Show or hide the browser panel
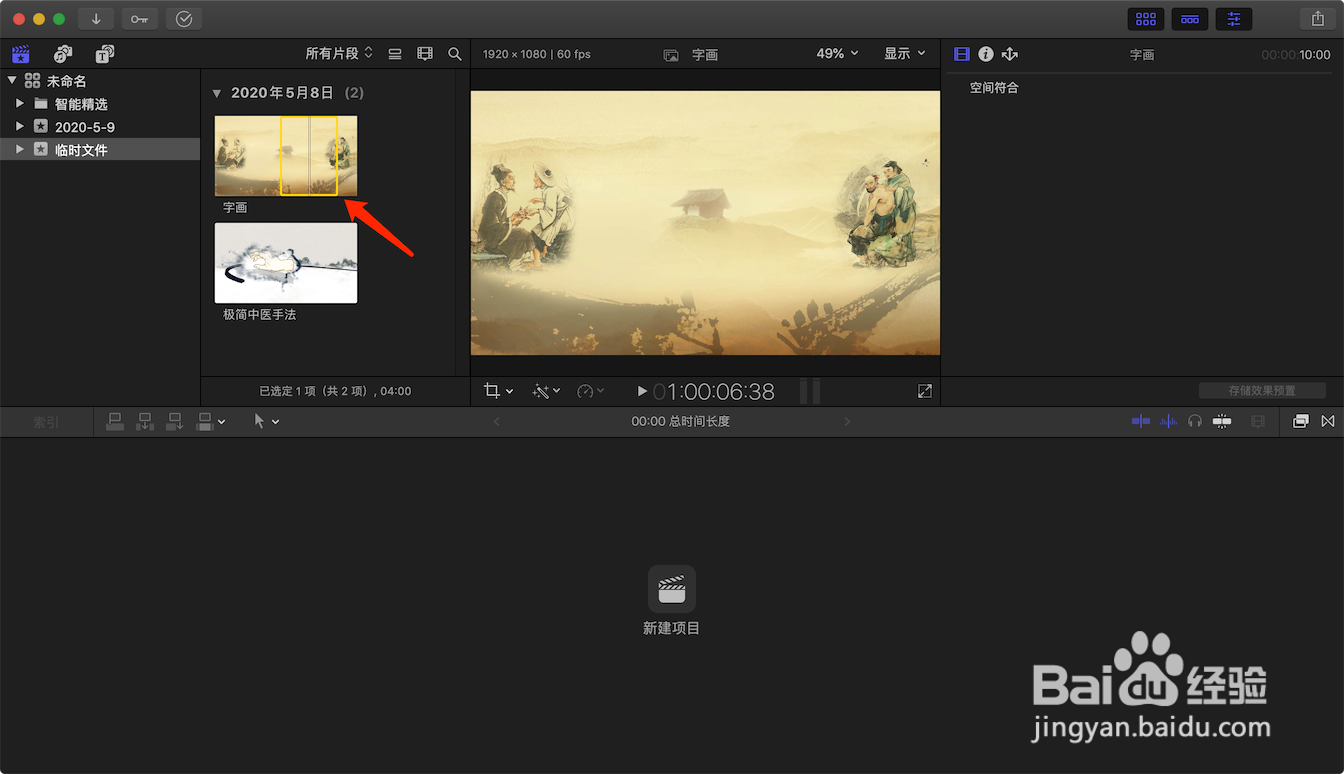Image resolution: width=1344 pixels, height=774 pixels. 1146,19
